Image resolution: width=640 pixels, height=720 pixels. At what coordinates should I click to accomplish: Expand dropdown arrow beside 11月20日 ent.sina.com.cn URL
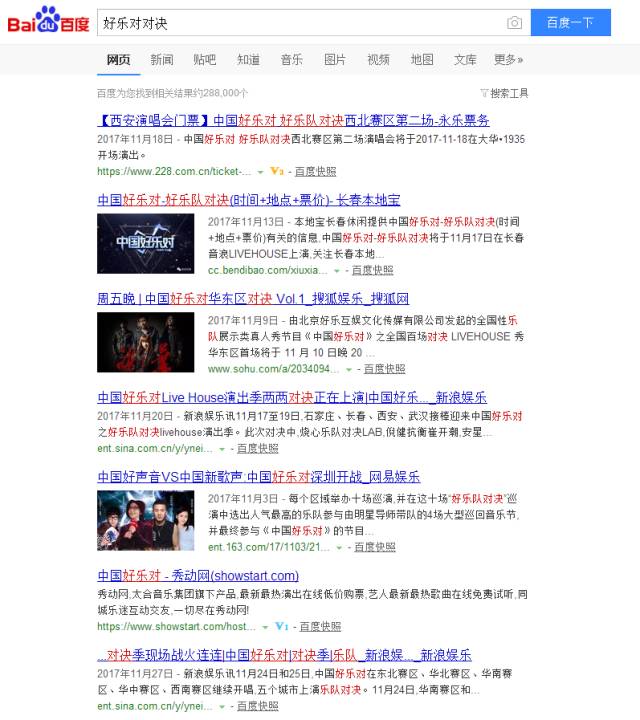click(x=222, y=449)
